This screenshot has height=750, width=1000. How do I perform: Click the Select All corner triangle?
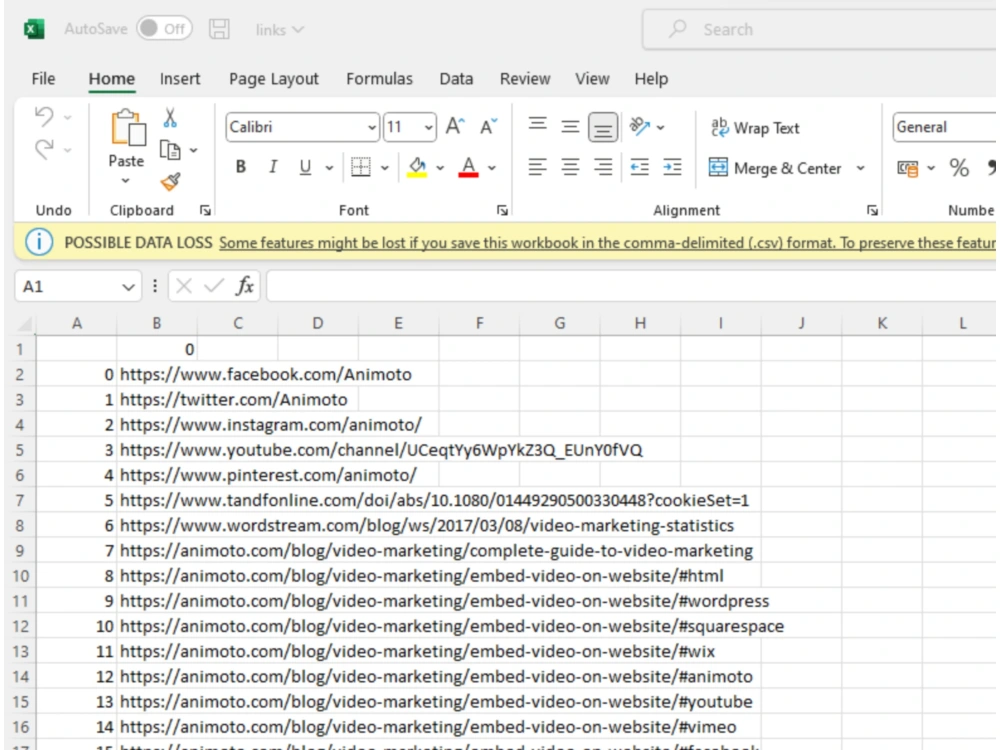point(24,324)
